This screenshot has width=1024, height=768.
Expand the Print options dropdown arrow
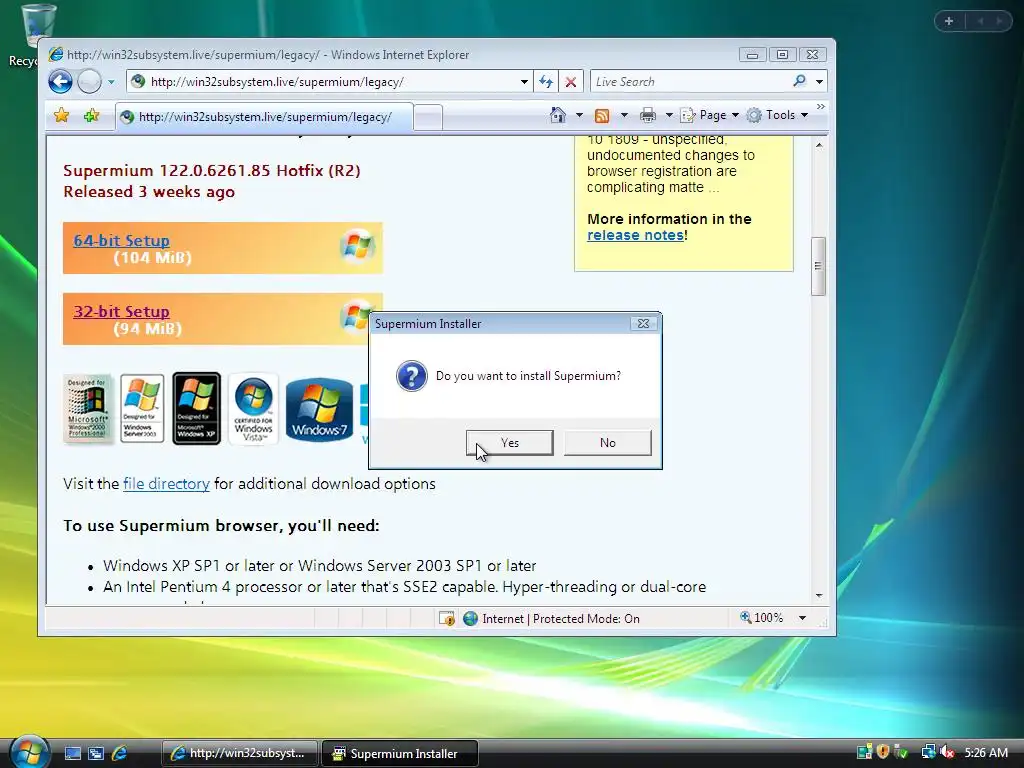pos(669,115)
